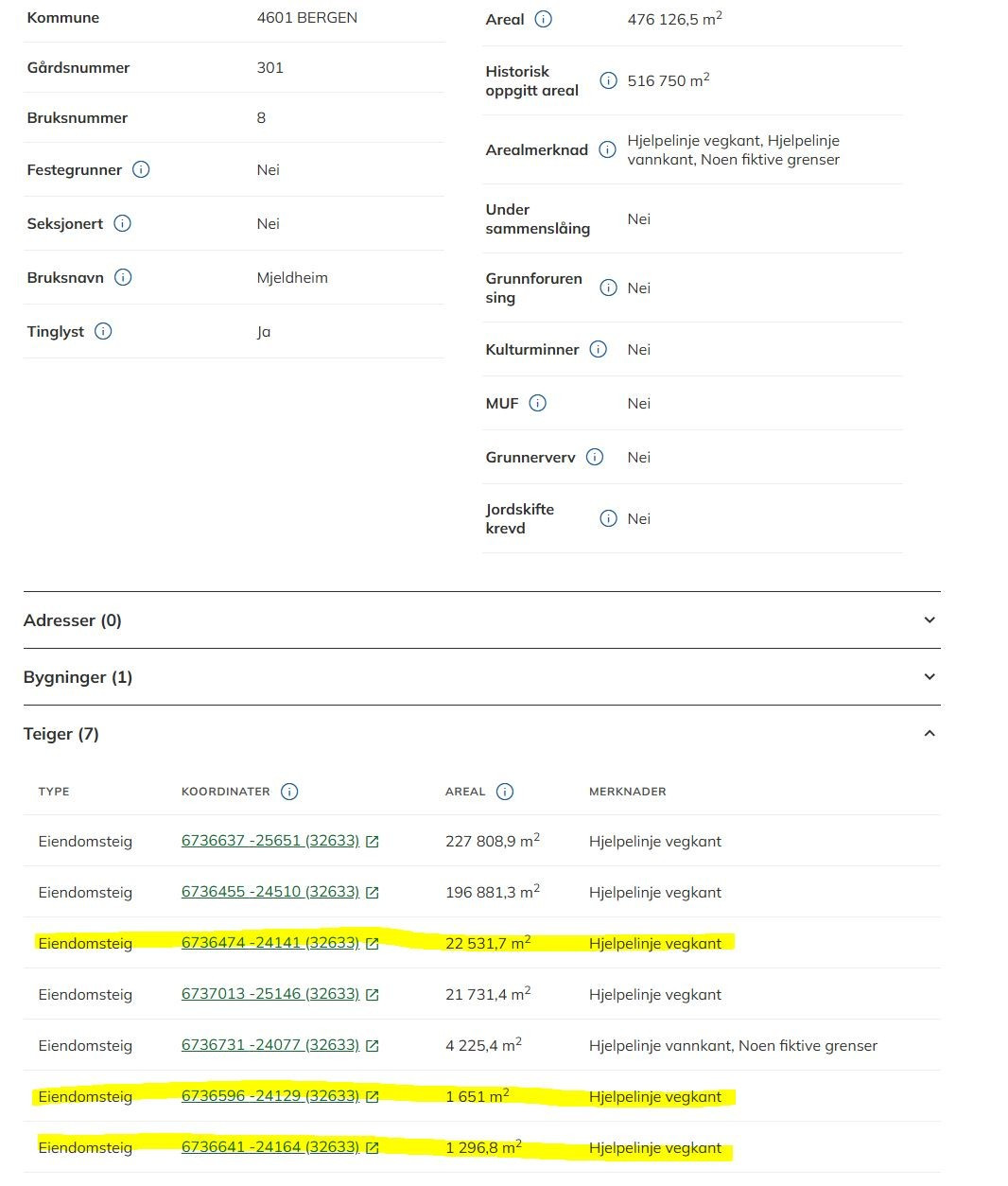Open coordinate link 6736641 -24164 (32633)
Image resolution: width=1008 pixels, height=1186 pixels.
click(270, 1147)
